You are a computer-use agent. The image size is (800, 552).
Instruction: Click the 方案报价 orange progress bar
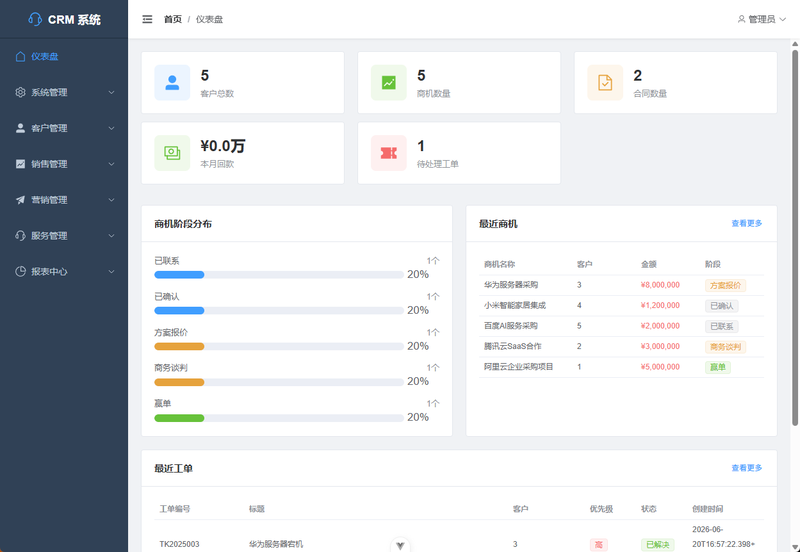click(279, 346)
